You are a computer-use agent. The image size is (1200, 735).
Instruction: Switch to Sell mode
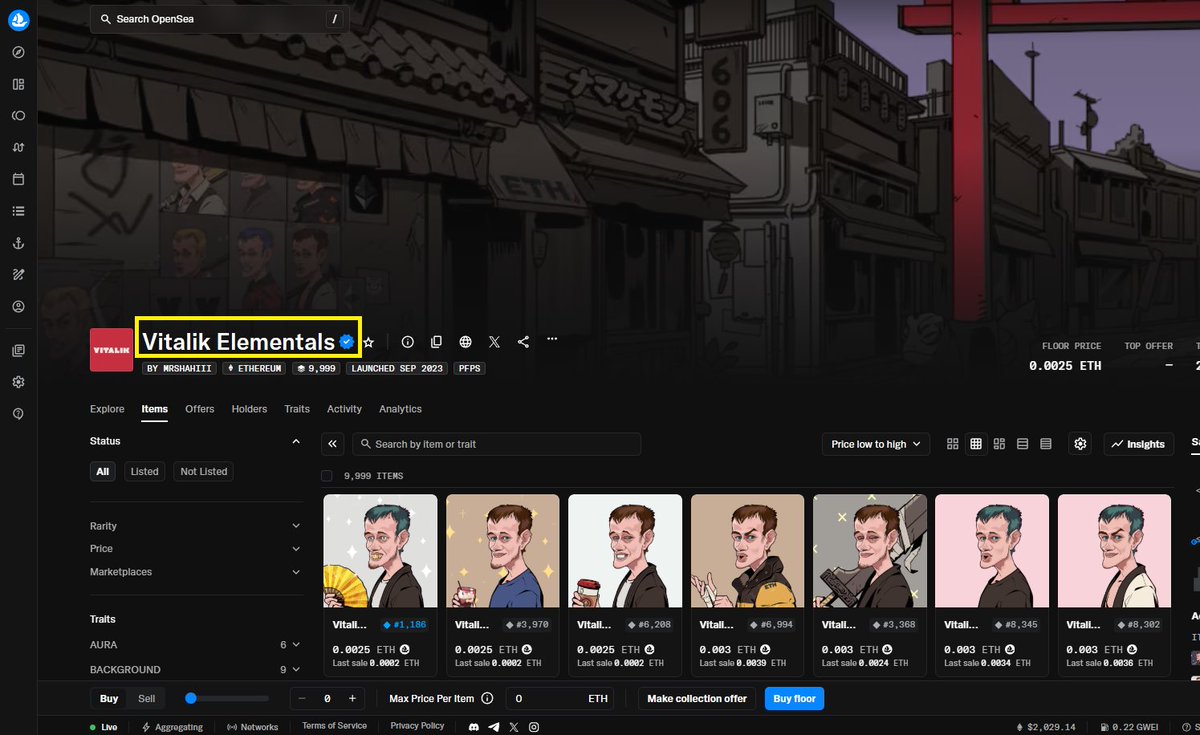[147, 699]
